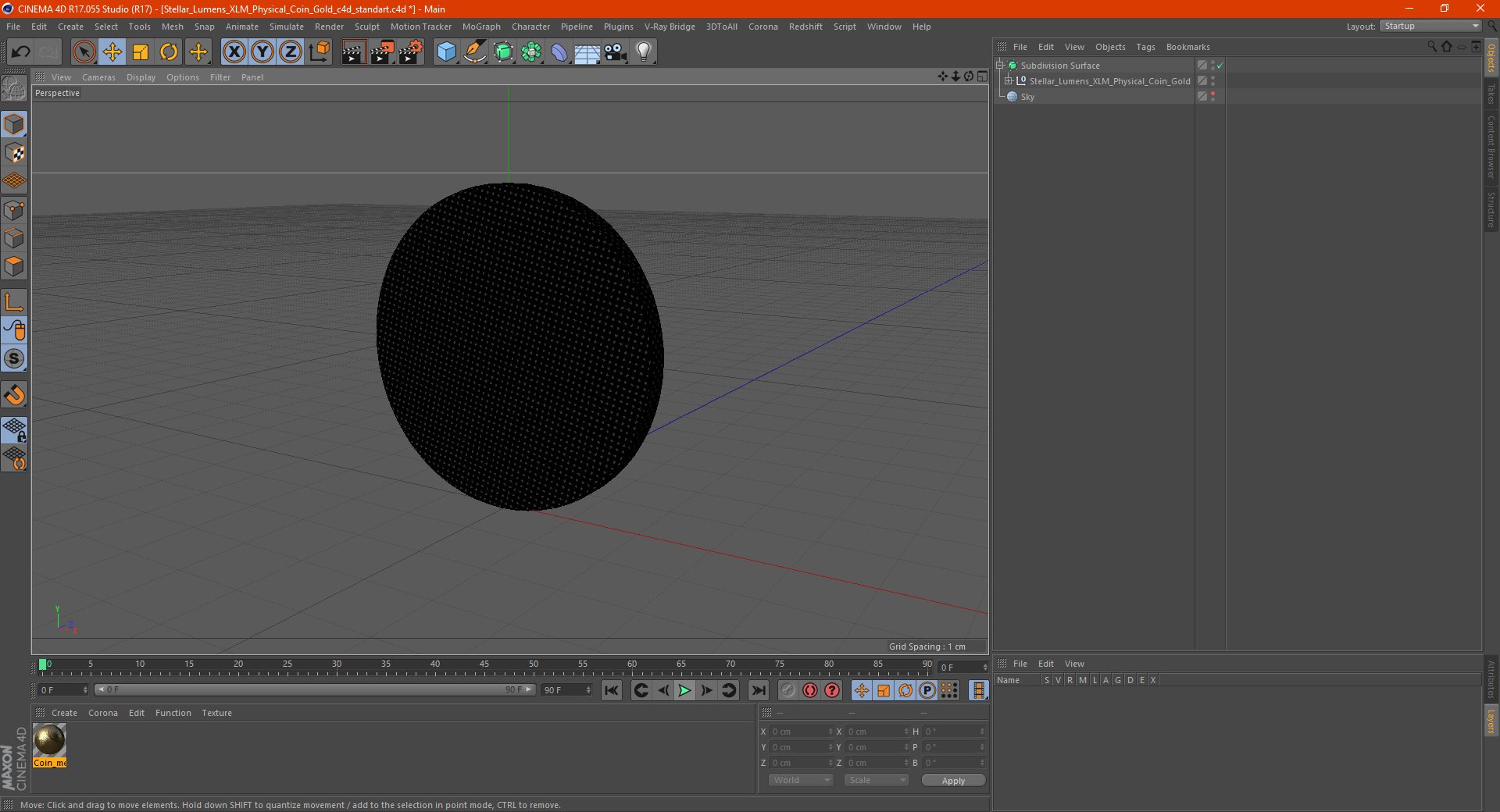Select the Sky object row

point(1094,97)
